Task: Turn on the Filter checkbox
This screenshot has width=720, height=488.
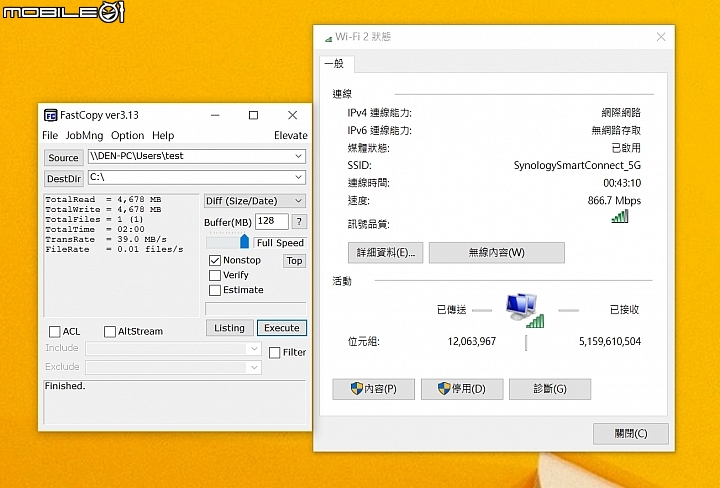Action: (275, 353)
